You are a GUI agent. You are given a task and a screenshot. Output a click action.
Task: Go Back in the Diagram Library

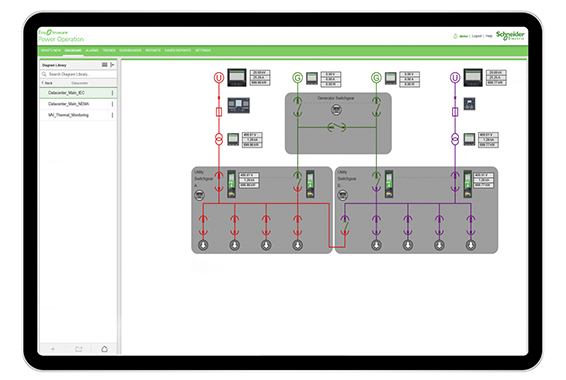click(47, 83)
